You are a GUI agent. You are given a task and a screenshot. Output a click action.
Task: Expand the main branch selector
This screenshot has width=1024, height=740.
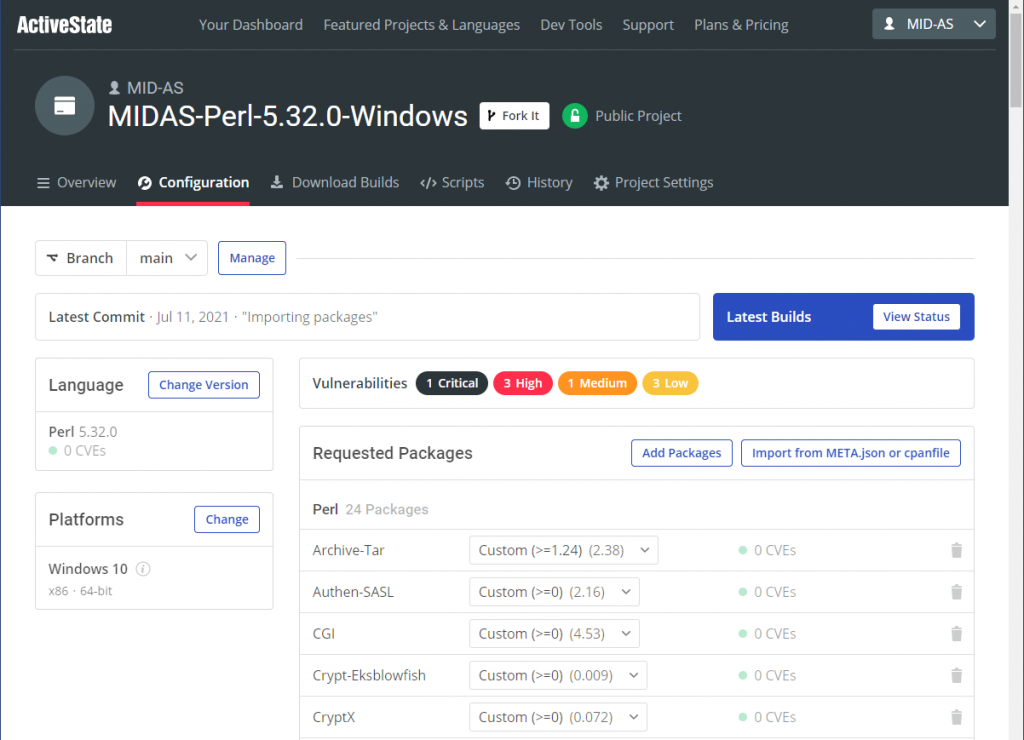(x=167, y=258)
